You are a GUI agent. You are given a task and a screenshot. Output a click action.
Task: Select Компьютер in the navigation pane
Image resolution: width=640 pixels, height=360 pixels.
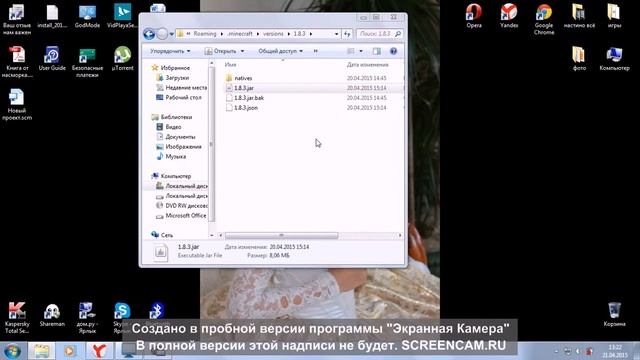click(x=176, y=176)
